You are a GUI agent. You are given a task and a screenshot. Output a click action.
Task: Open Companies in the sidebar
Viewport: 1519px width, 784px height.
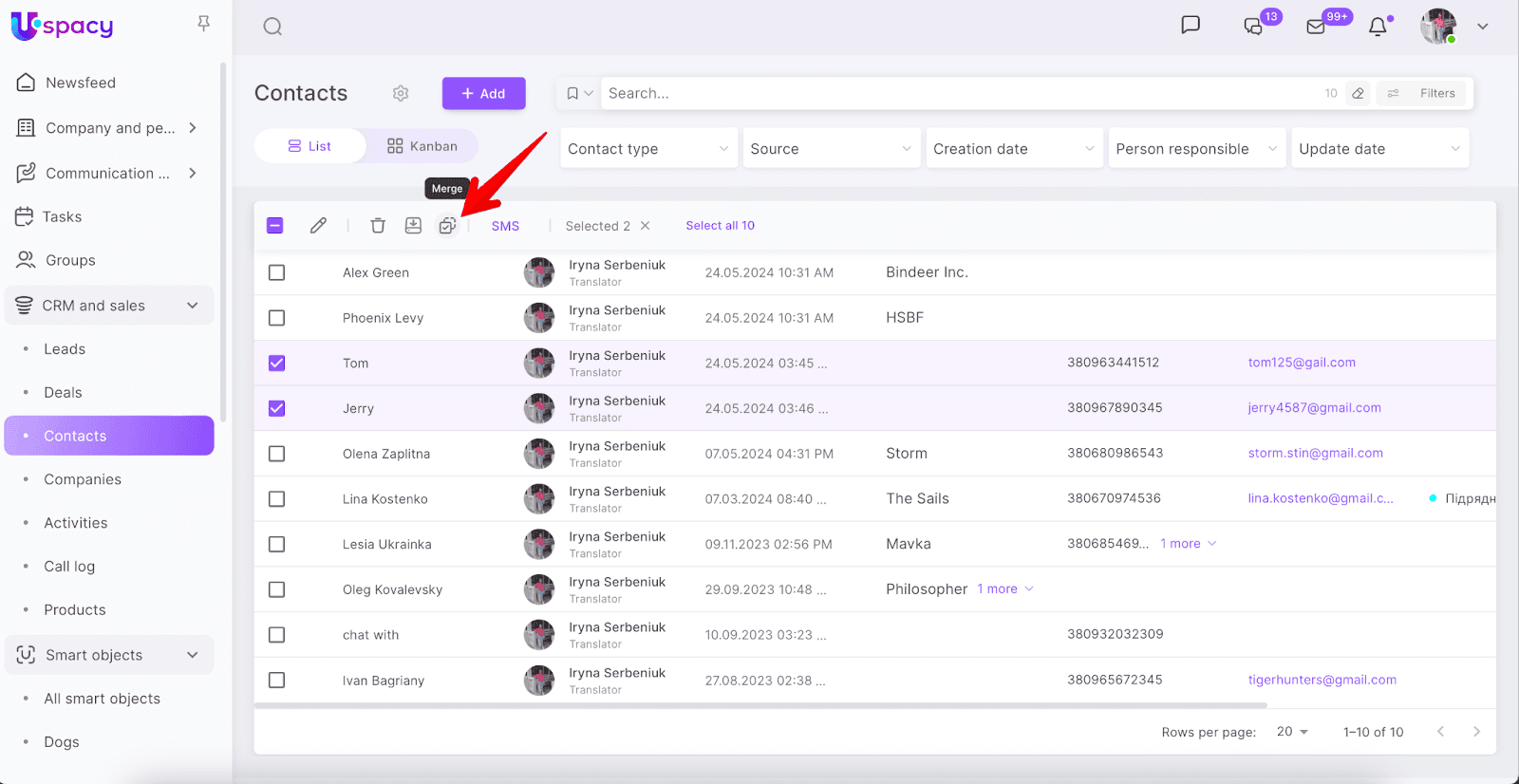[83, 479]
